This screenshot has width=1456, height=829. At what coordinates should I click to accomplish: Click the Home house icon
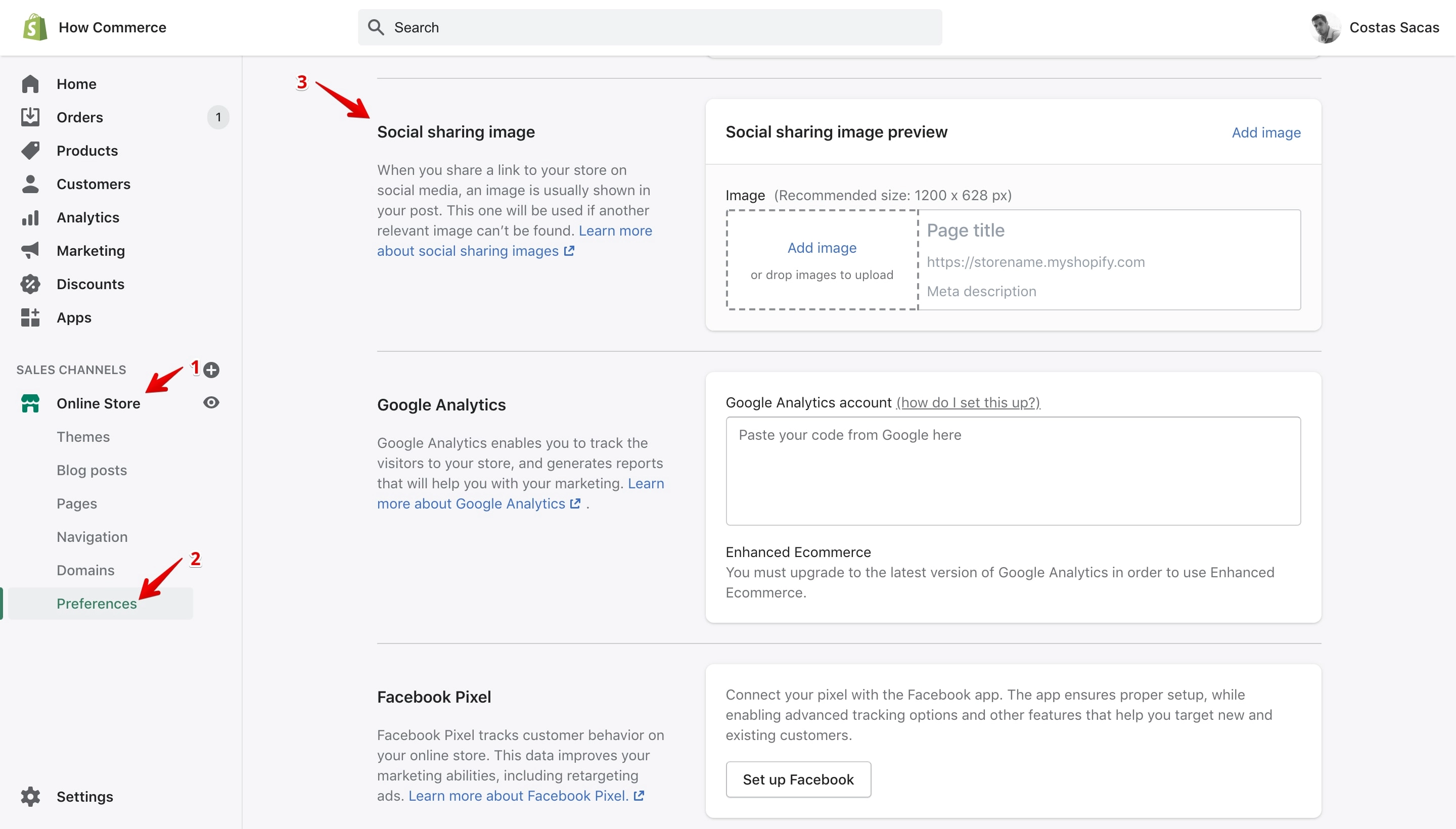tap(30, 84)
